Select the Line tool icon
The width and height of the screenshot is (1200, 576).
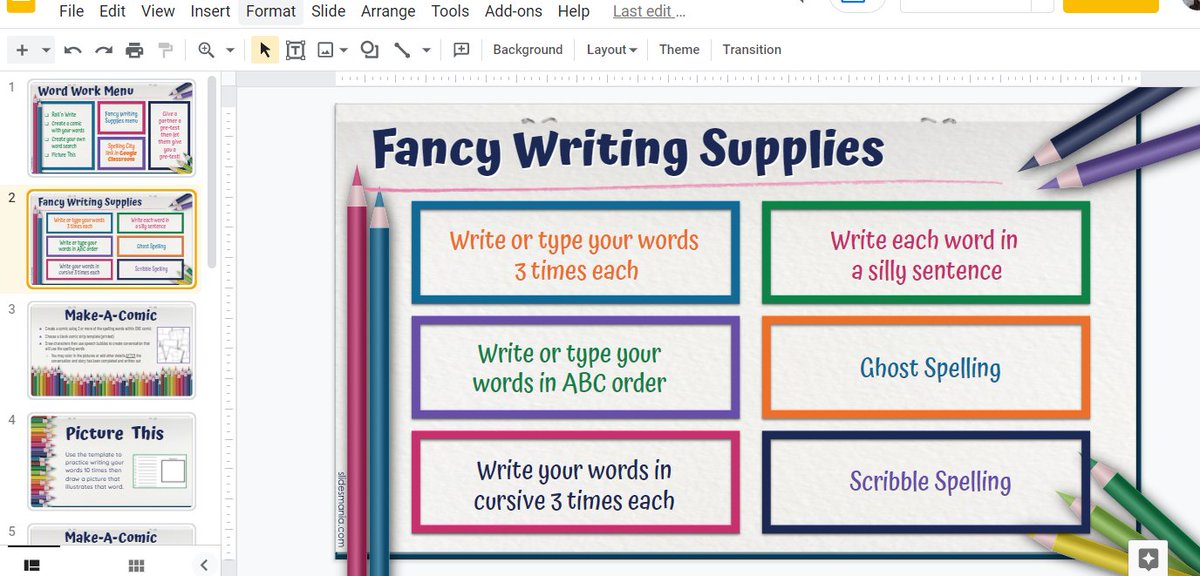coord(402,50)
